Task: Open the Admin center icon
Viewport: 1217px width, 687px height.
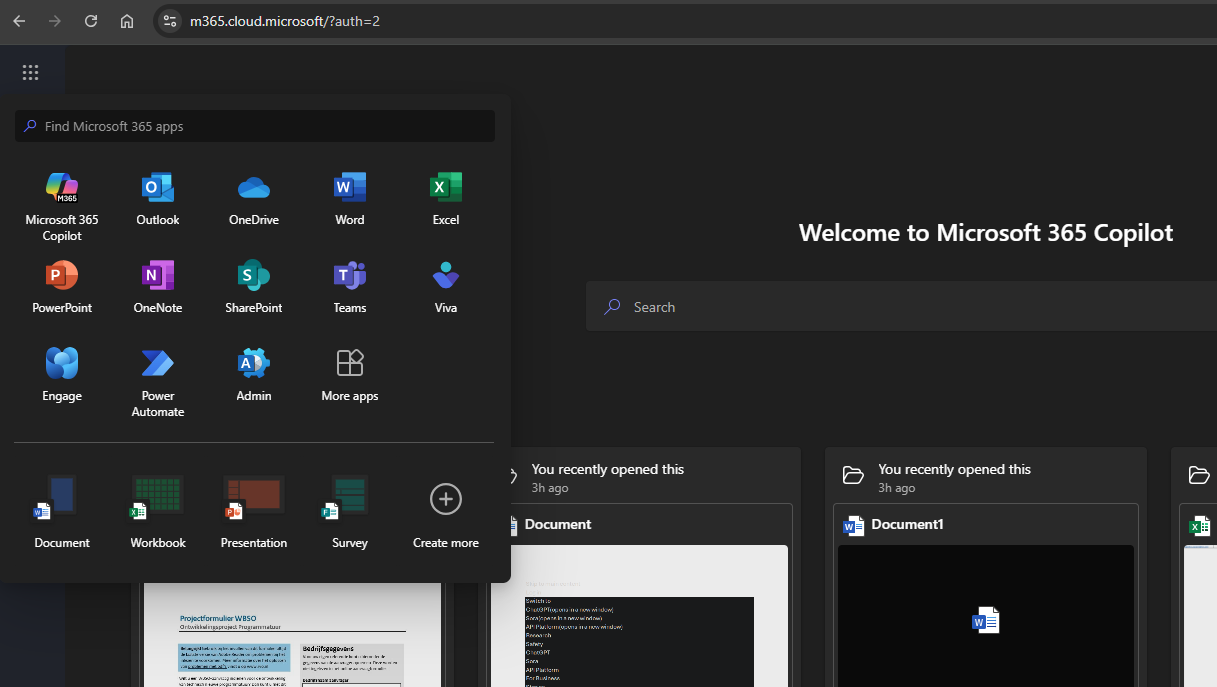Action: pos(254,364)
